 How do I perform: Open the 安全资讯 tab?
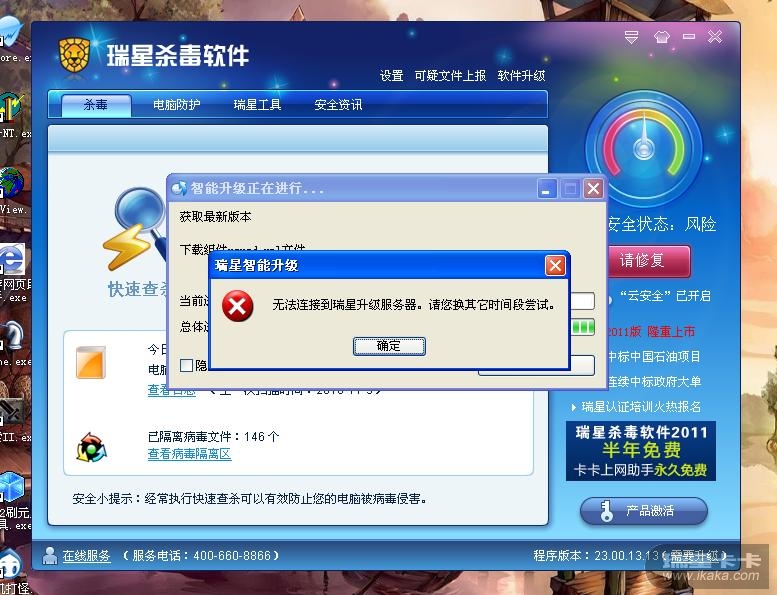tap(338, 105)
